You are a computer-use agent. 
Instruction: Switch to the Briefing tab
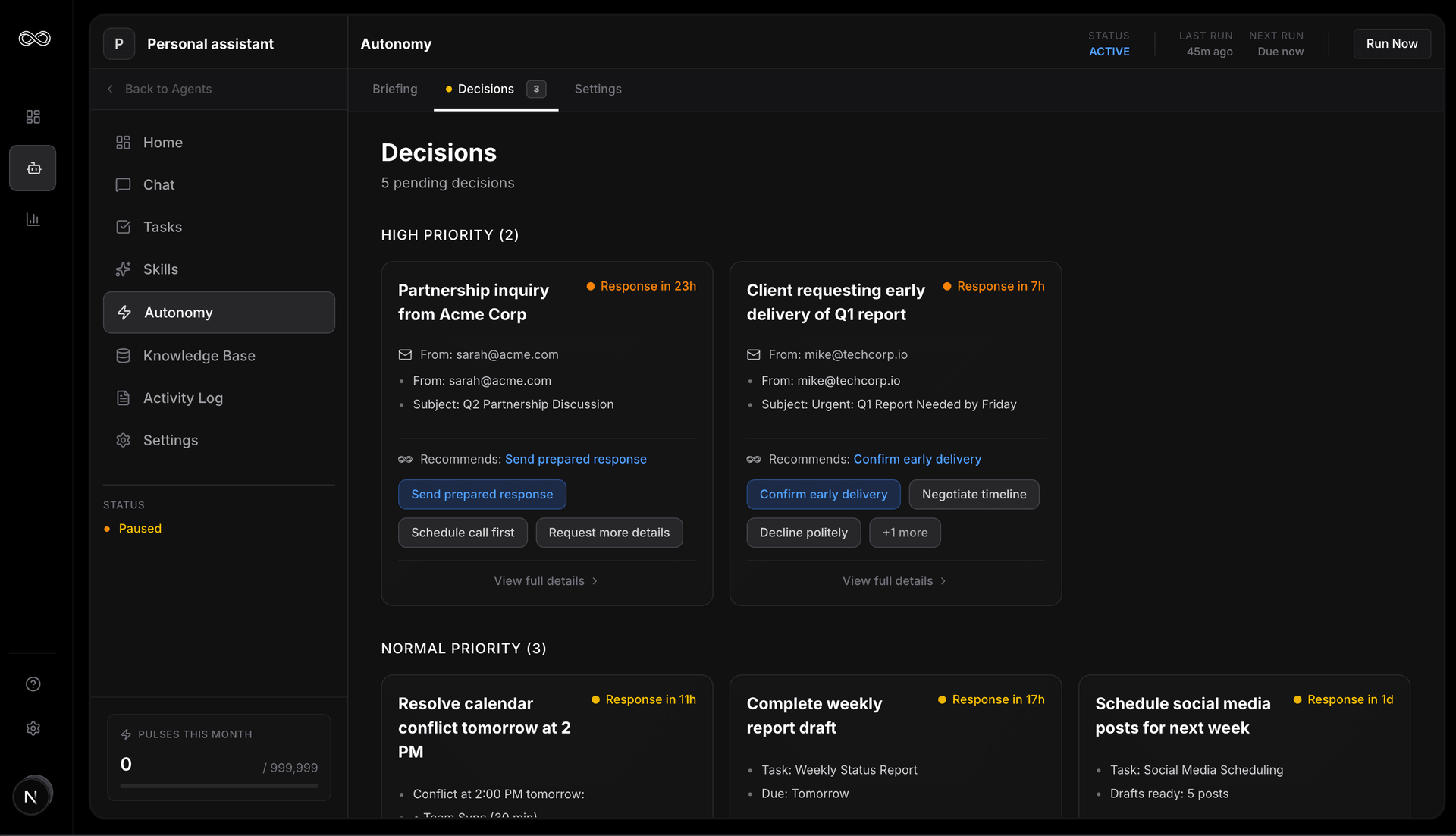[x=394, y=89]
